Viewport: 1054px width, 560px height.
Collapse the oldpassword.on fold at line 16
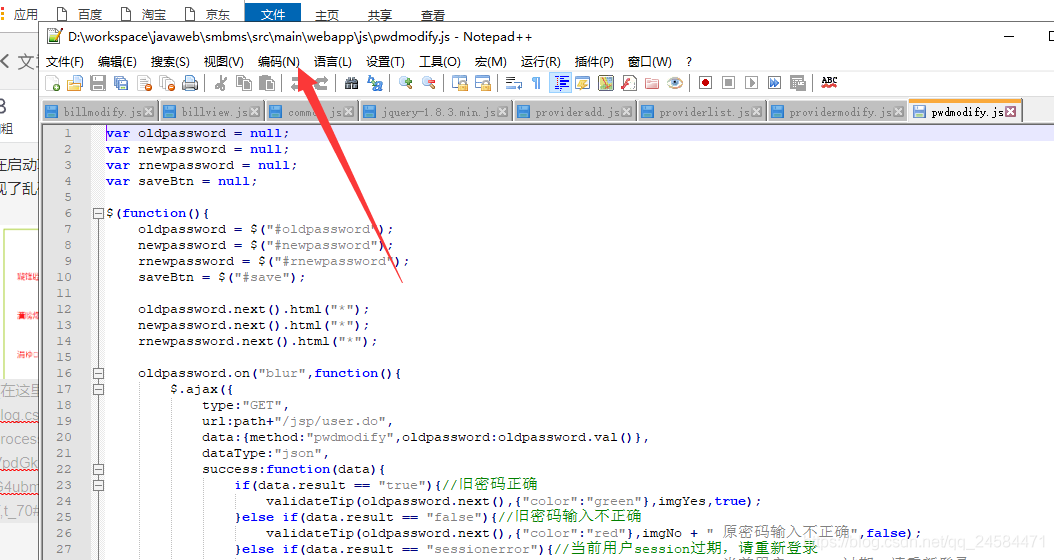(98, 373)
